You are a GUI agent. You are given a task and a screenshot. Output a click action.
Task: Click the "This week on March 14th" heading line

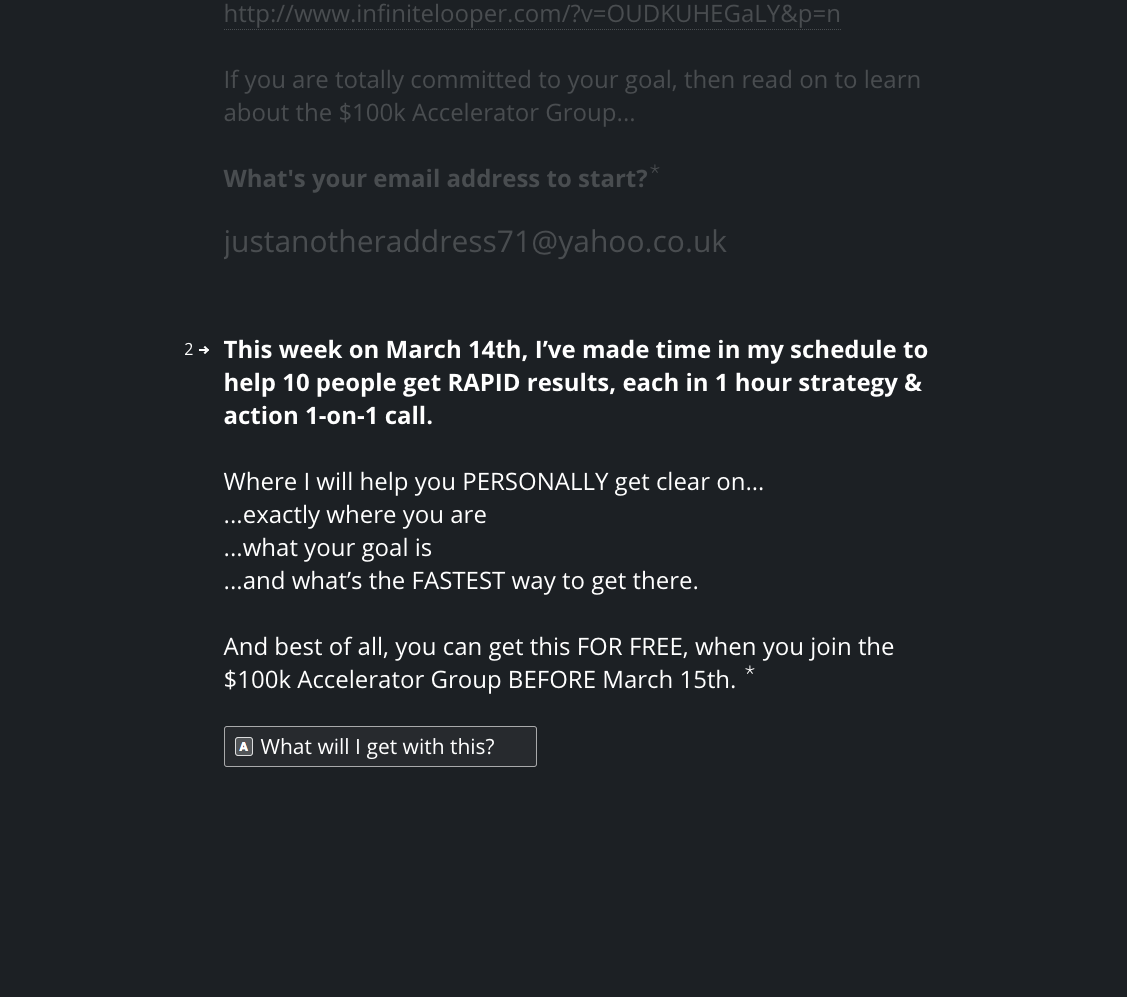tap(575, 349)
